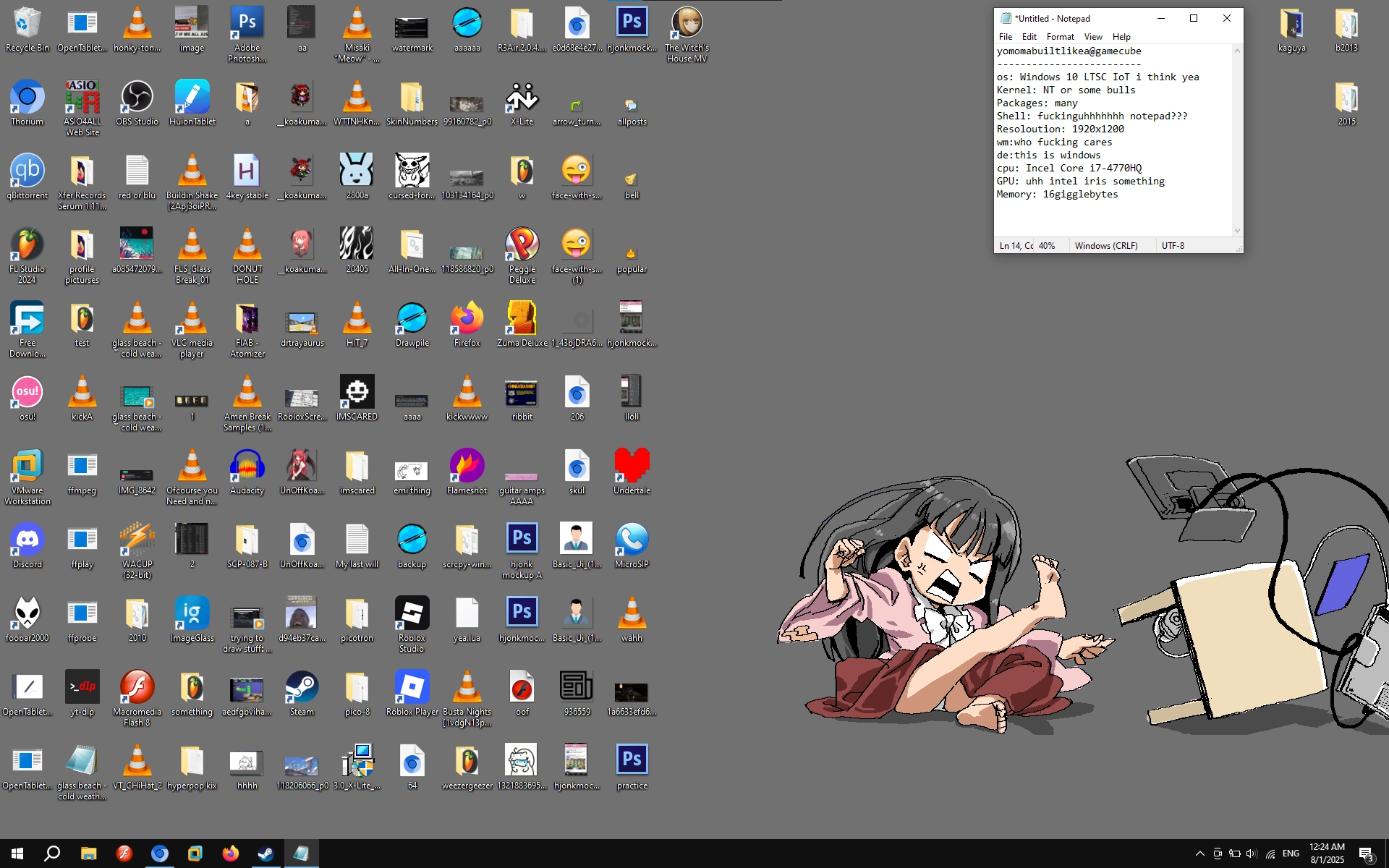Open the volume control in system tray

(x=1252, y=854)
